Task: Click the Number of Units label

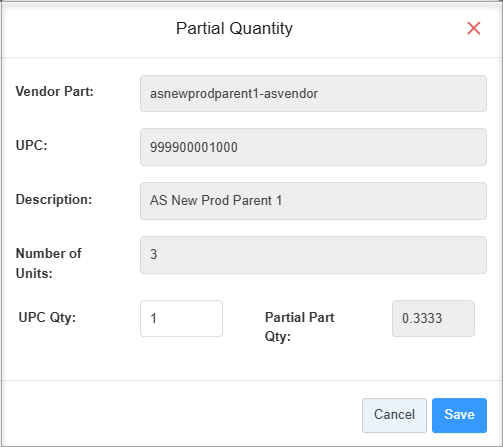Action: click(x=49, y=263)
